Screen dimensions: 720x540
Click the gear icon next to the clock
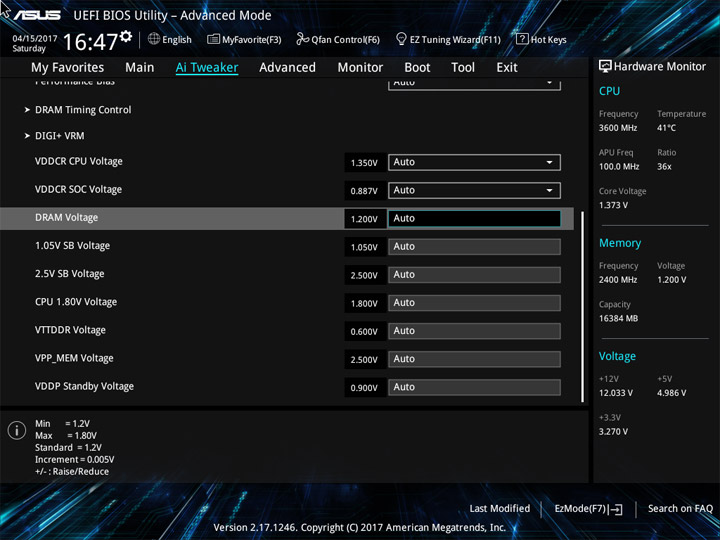coord(126,36)
